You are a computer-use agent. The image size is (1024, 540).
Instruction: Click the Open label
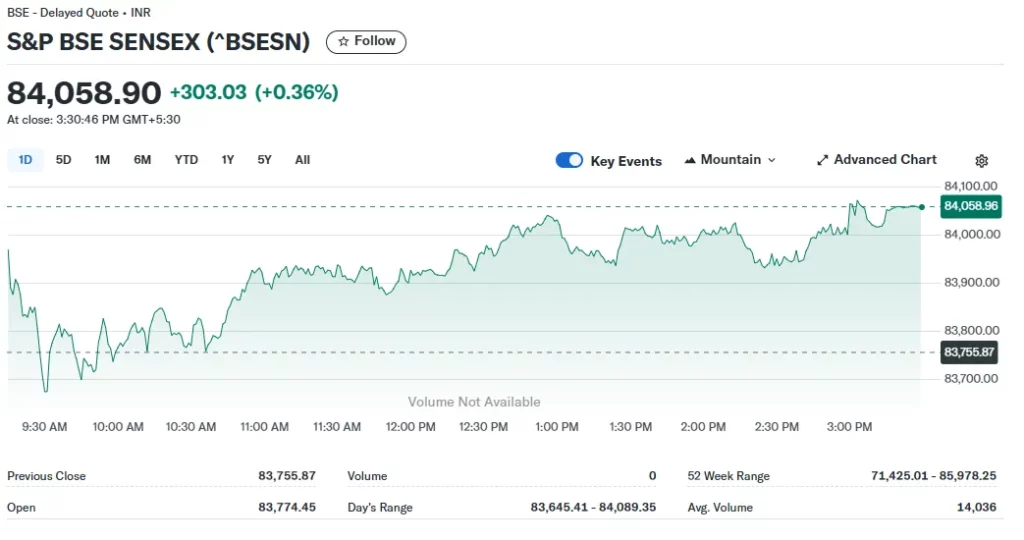[x=22, y=507]
